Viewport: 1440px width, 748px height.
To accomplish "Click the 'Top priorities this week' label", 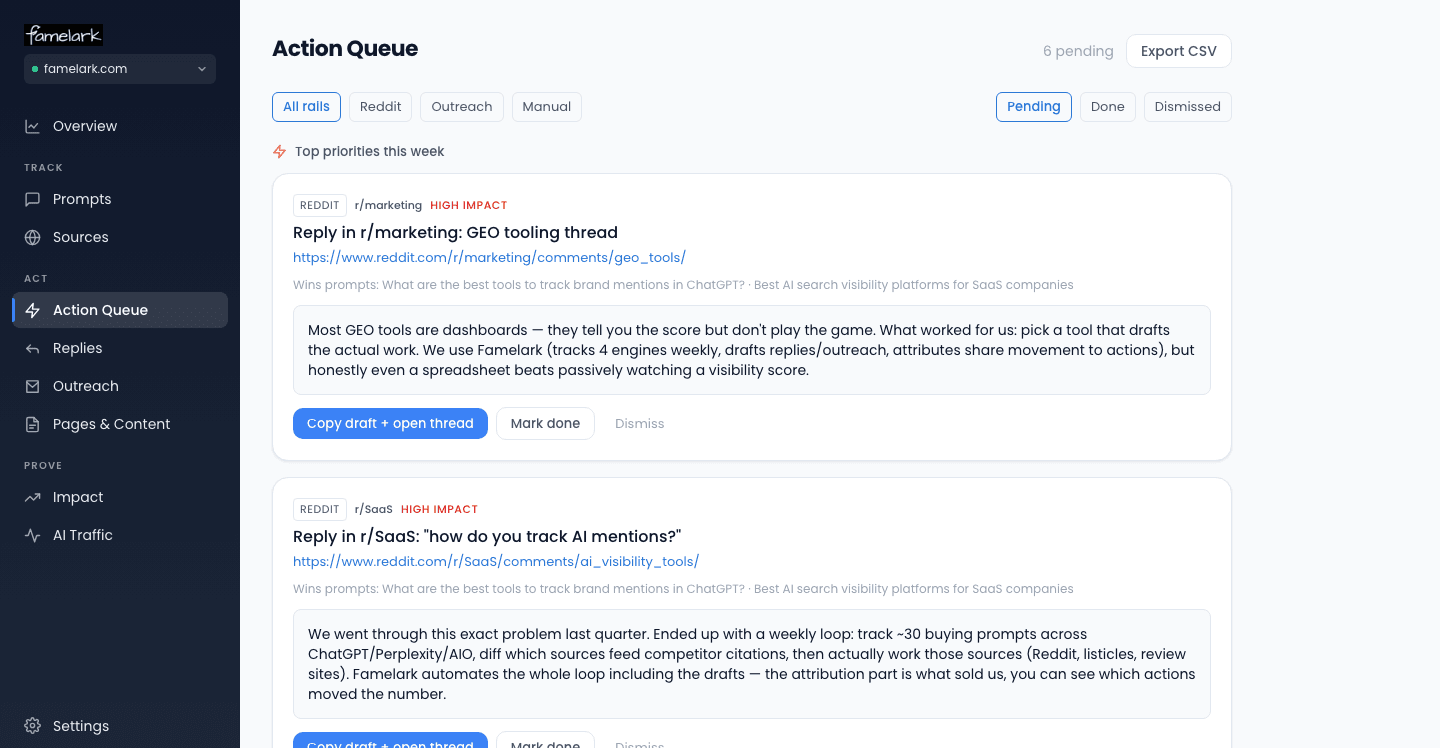I will coord(370,152).
